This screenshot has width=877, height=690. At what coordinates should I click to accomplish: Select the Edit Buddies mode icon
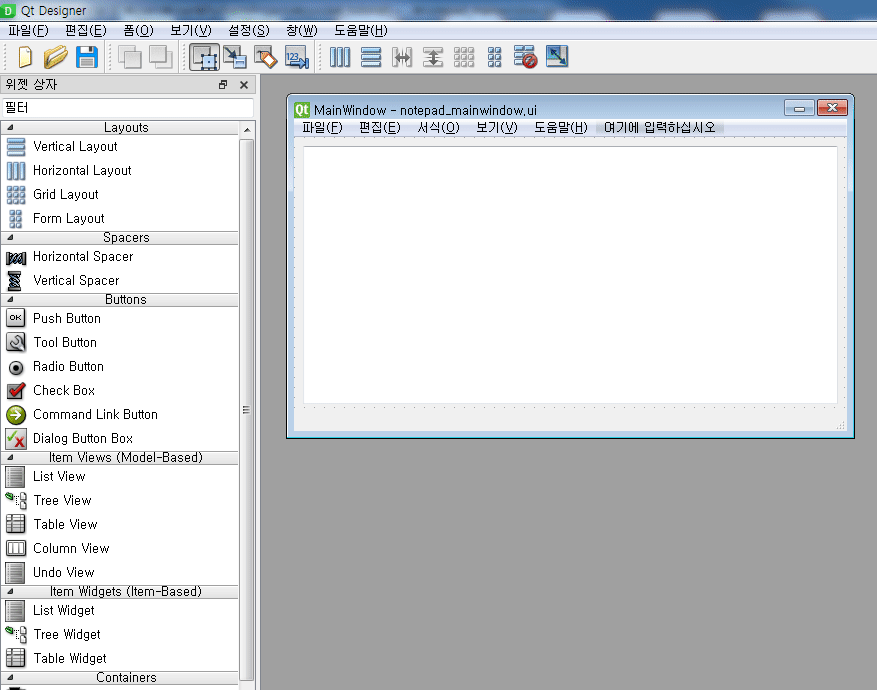coord(266,57)
